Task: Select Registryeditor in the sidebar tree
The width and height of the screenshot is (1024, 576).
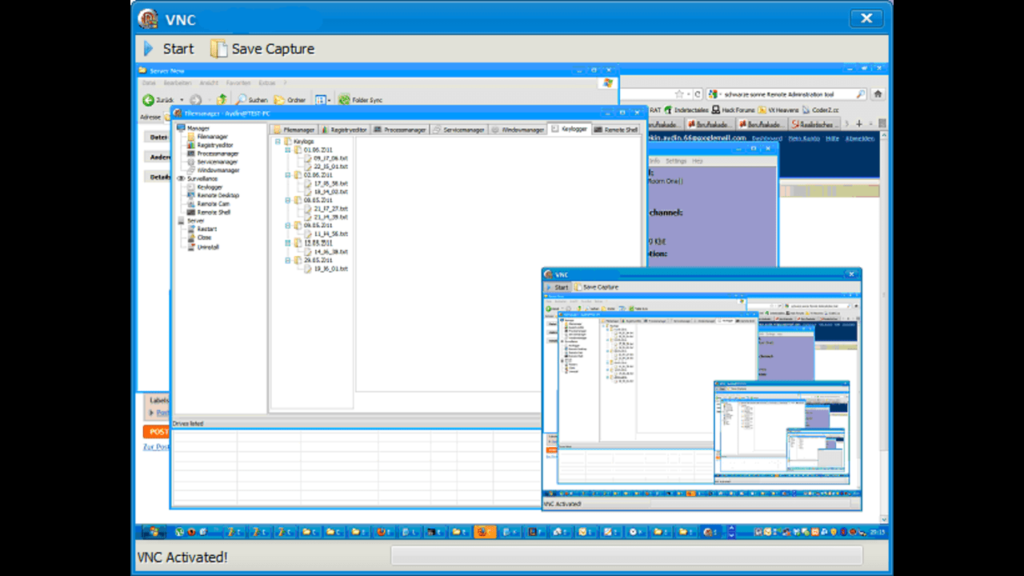Action: point(215,145)
